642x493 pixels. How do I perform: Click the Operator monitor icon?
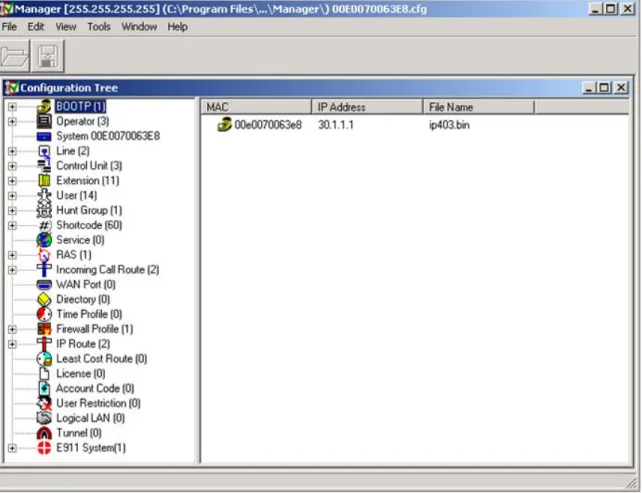click(44, 121)
